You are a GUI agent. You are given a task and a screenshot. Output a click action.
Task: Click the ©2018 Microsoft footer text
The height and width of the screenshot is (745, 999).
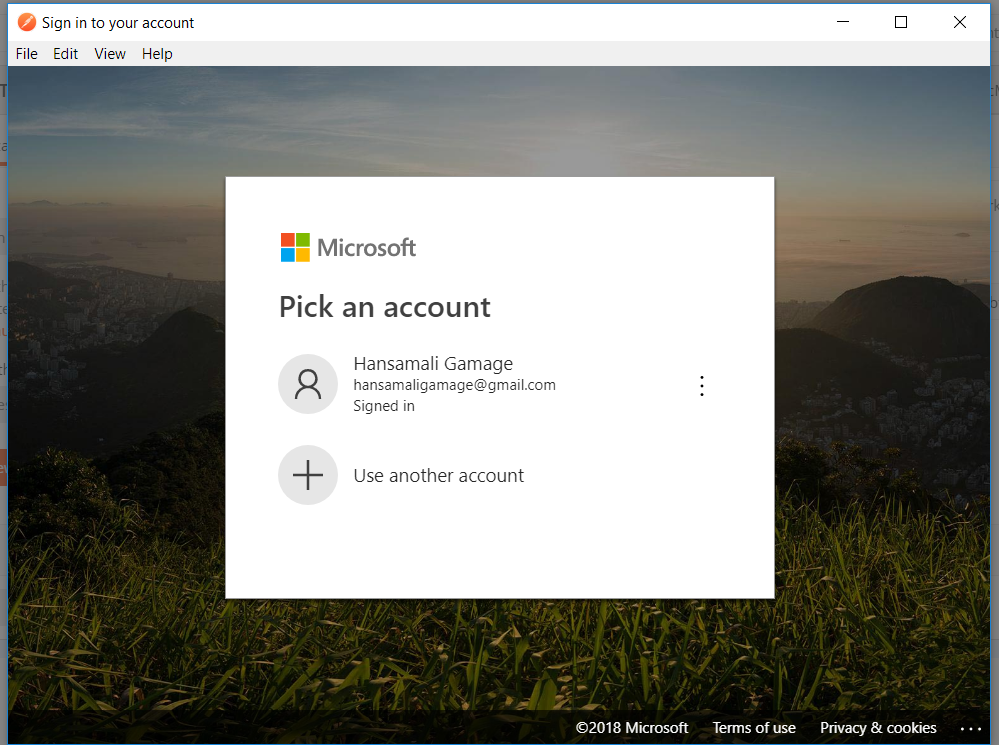click(x=632, y=728)
